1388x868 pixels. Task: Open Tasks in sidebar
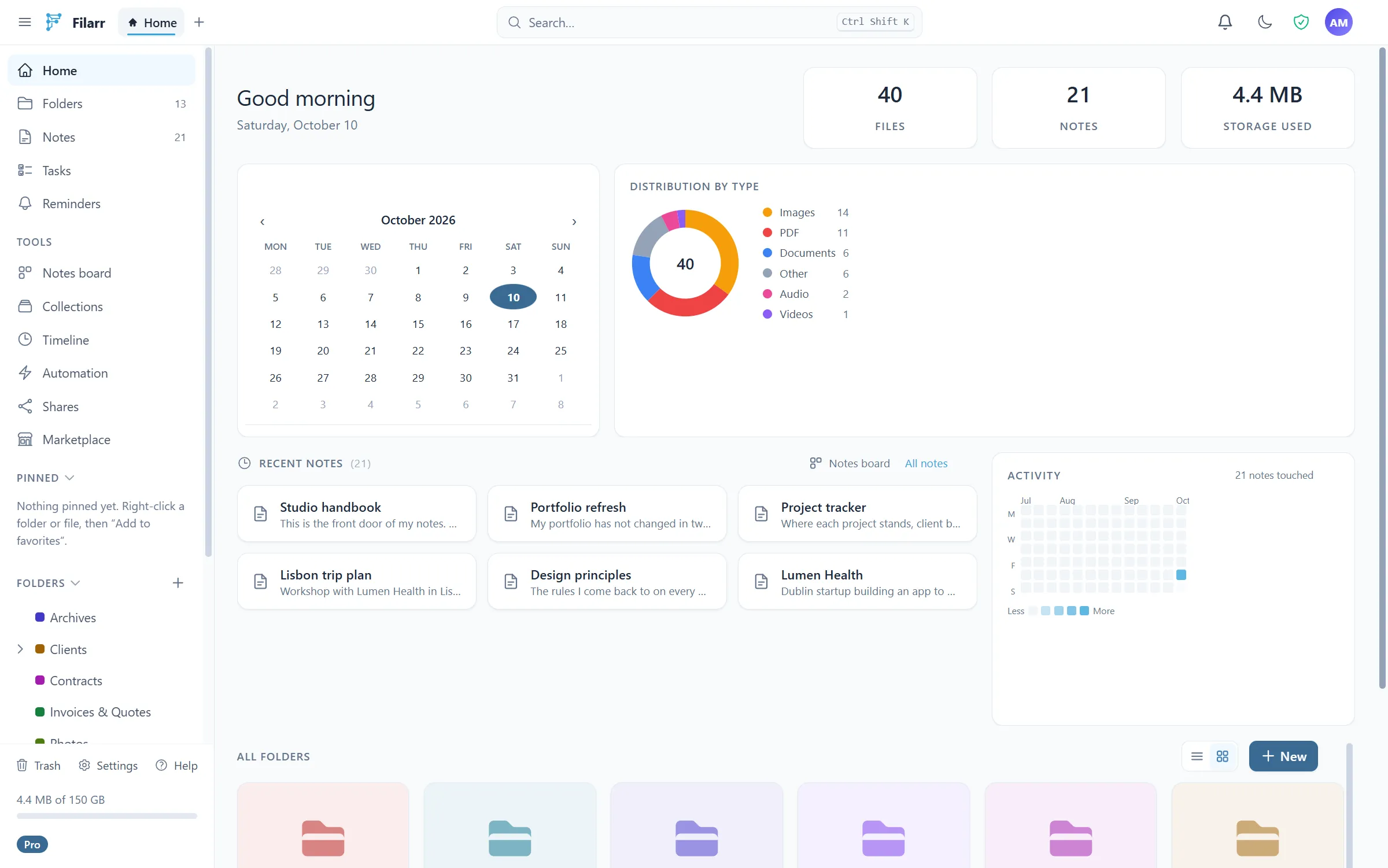click(102, 171)
